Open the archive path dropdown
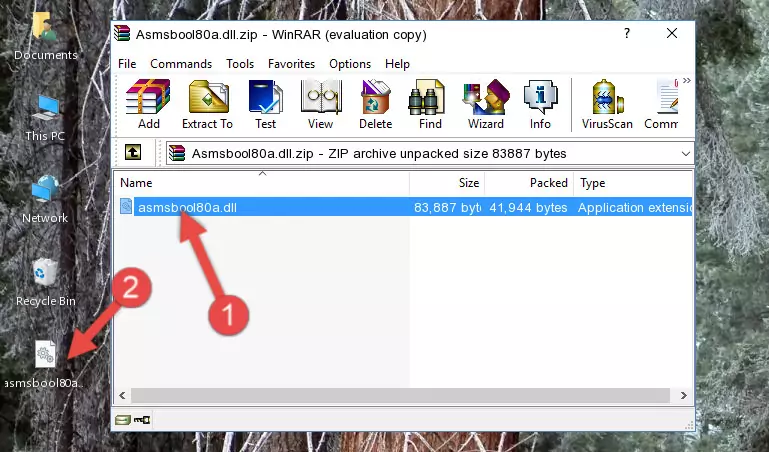769x452 pixels. [x=686, y=154]
